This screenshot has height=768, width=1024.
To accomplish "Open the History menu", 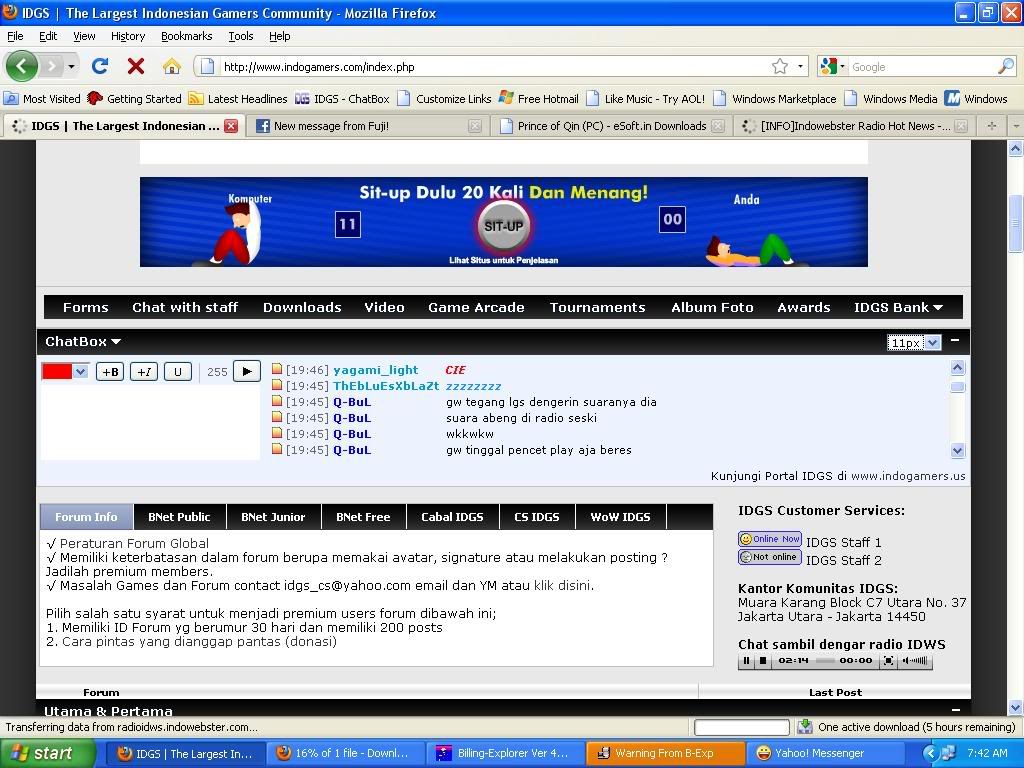I will click(x=128, y=36).
